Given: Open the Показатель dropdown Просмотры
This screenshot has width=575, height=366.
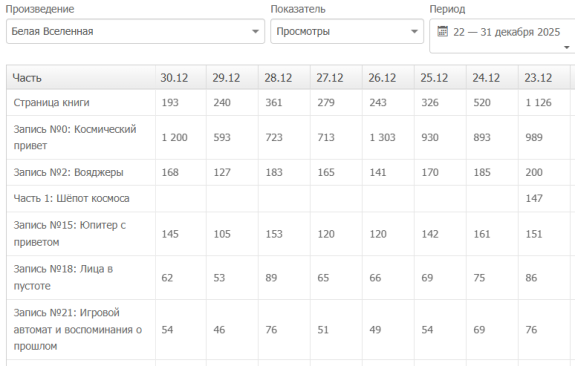Looking at the screenshot, I should [x=347, y=32].
